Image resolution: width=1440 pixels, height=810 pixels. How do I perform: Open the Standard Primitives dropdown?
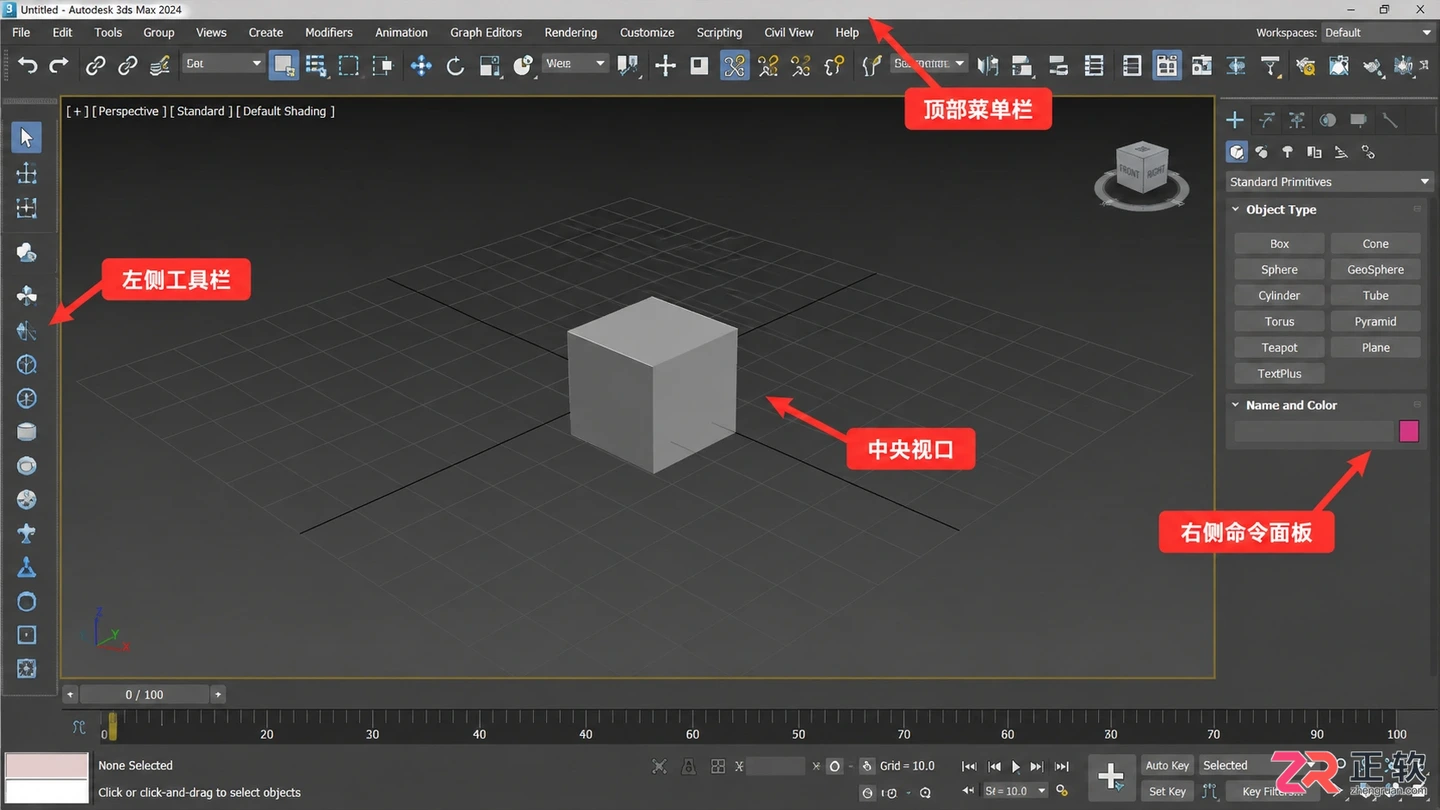pyautogui.click(x=1329, y=182)
